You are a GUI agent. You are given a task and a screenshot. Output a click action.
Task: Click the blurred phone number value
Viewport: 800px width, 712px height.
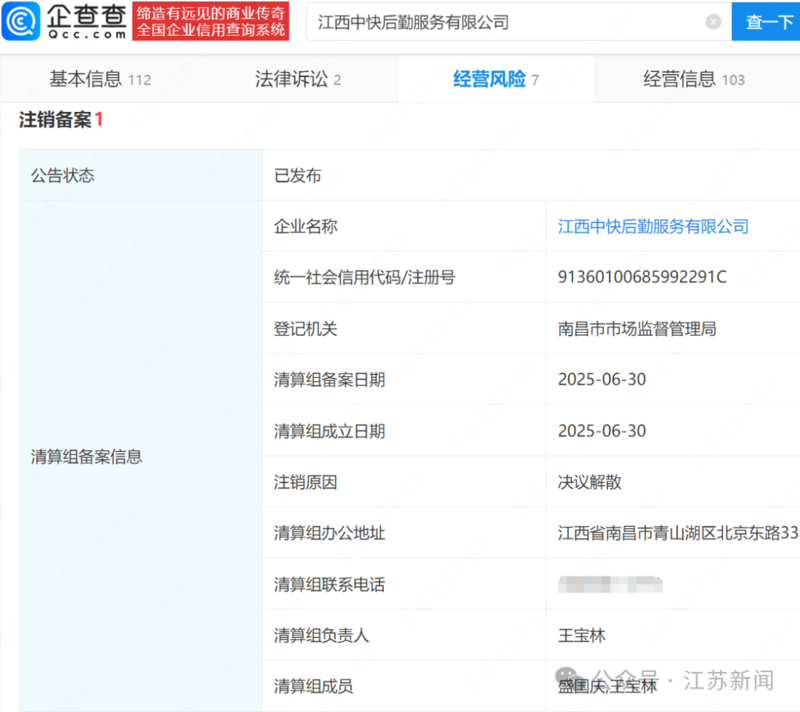point(610,584)
